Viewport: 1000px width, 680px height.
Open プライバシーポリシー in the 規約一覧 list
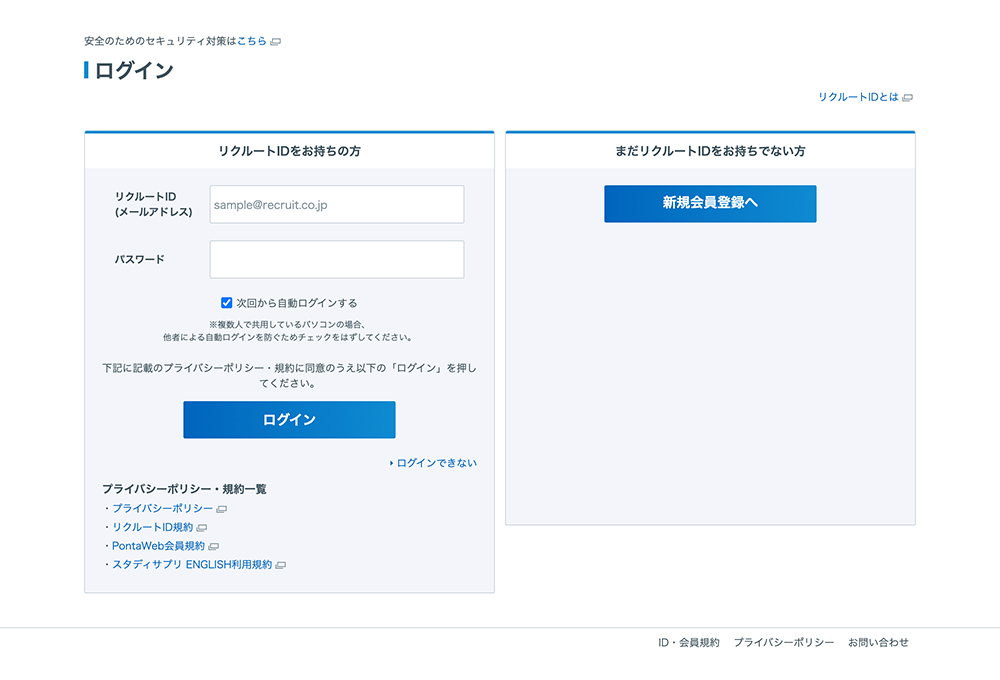click(162, 509)
